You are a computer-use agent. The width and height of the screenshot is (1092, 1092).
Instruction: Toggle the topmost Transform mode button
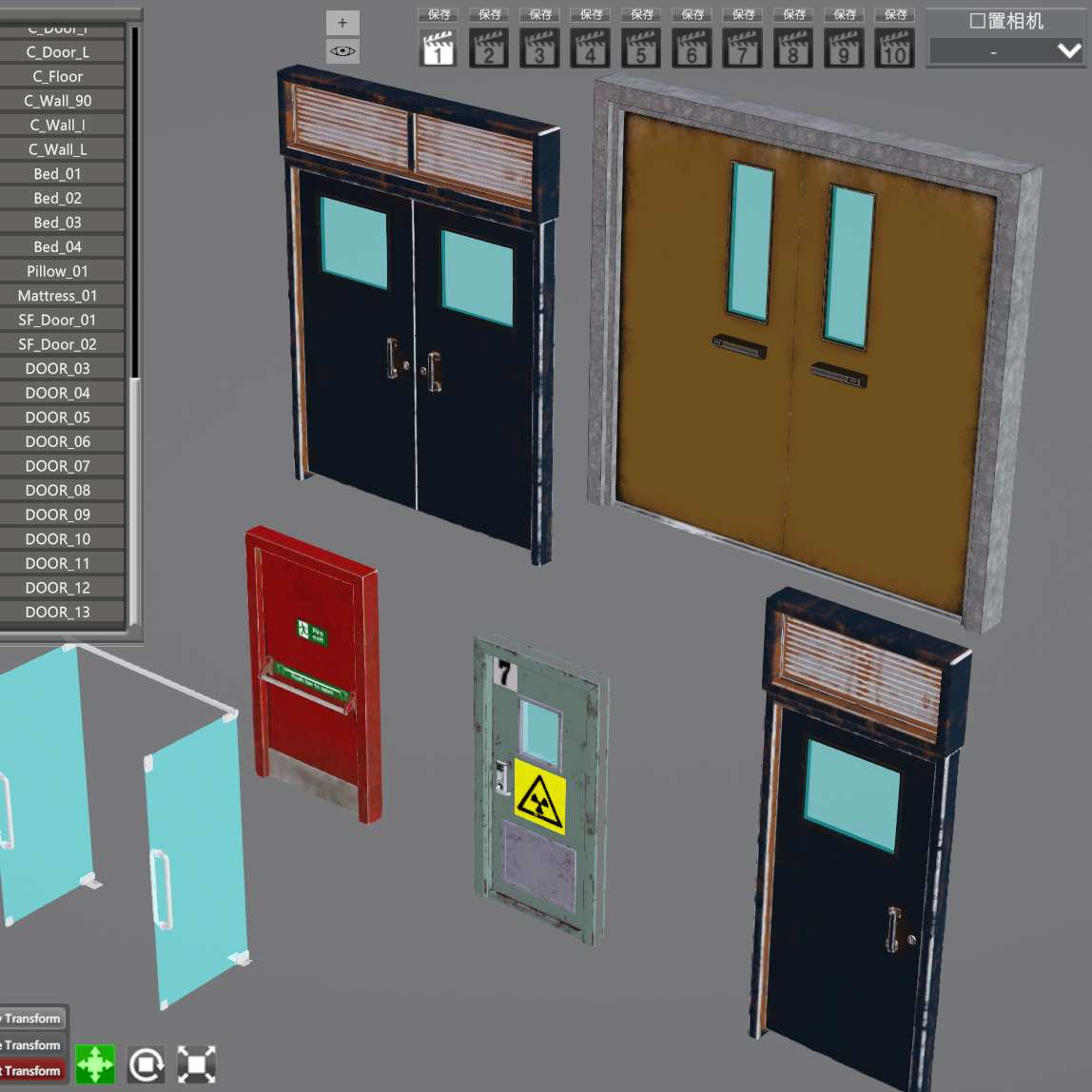point(32,1018)
